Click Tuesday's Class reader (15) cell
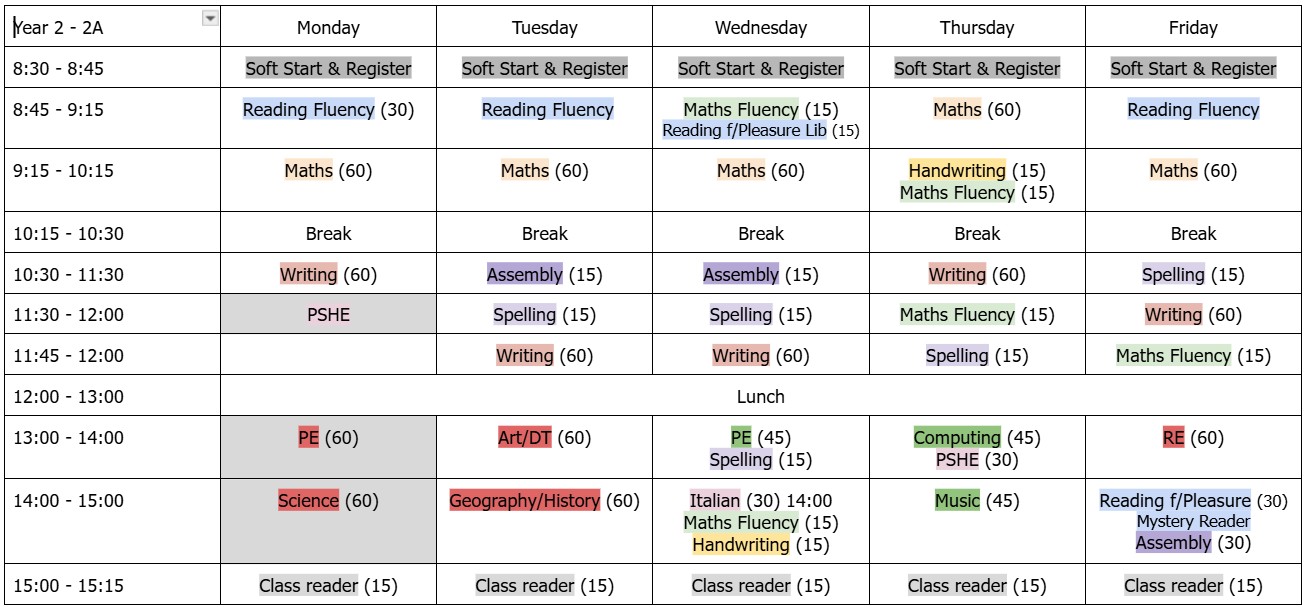This screenshot has width=1306, height=607. coord(544,586)
